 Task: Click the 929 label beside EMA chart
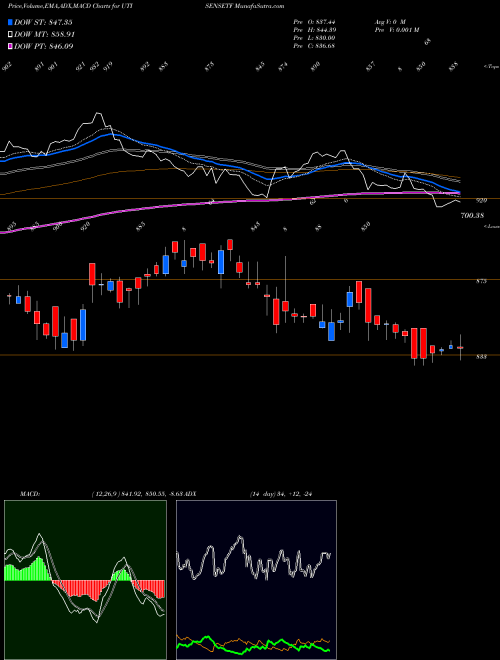(x=481, y=201)
